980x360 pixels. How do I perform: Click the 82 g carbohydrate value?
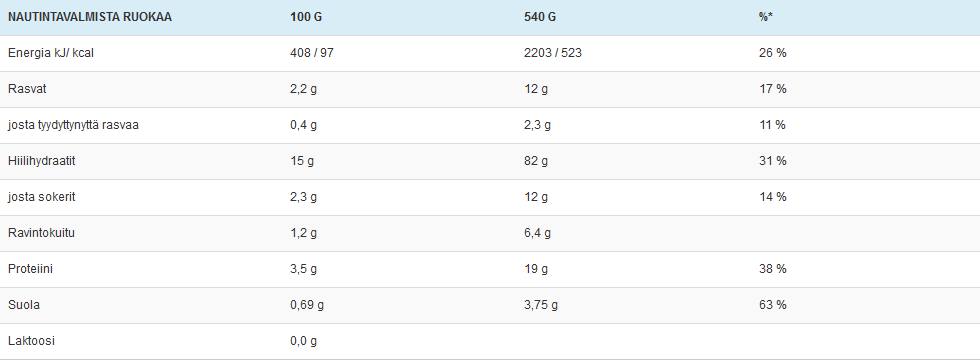point(536,161)
